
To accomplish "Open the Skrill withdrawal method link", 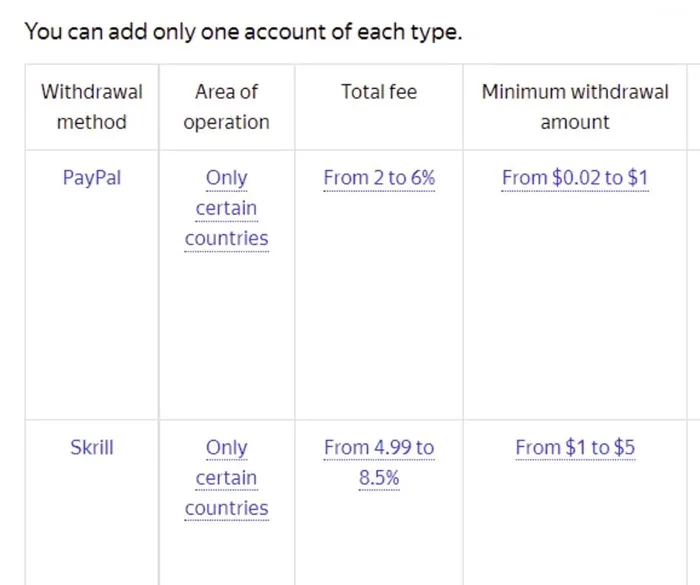I will coord(91,448).
